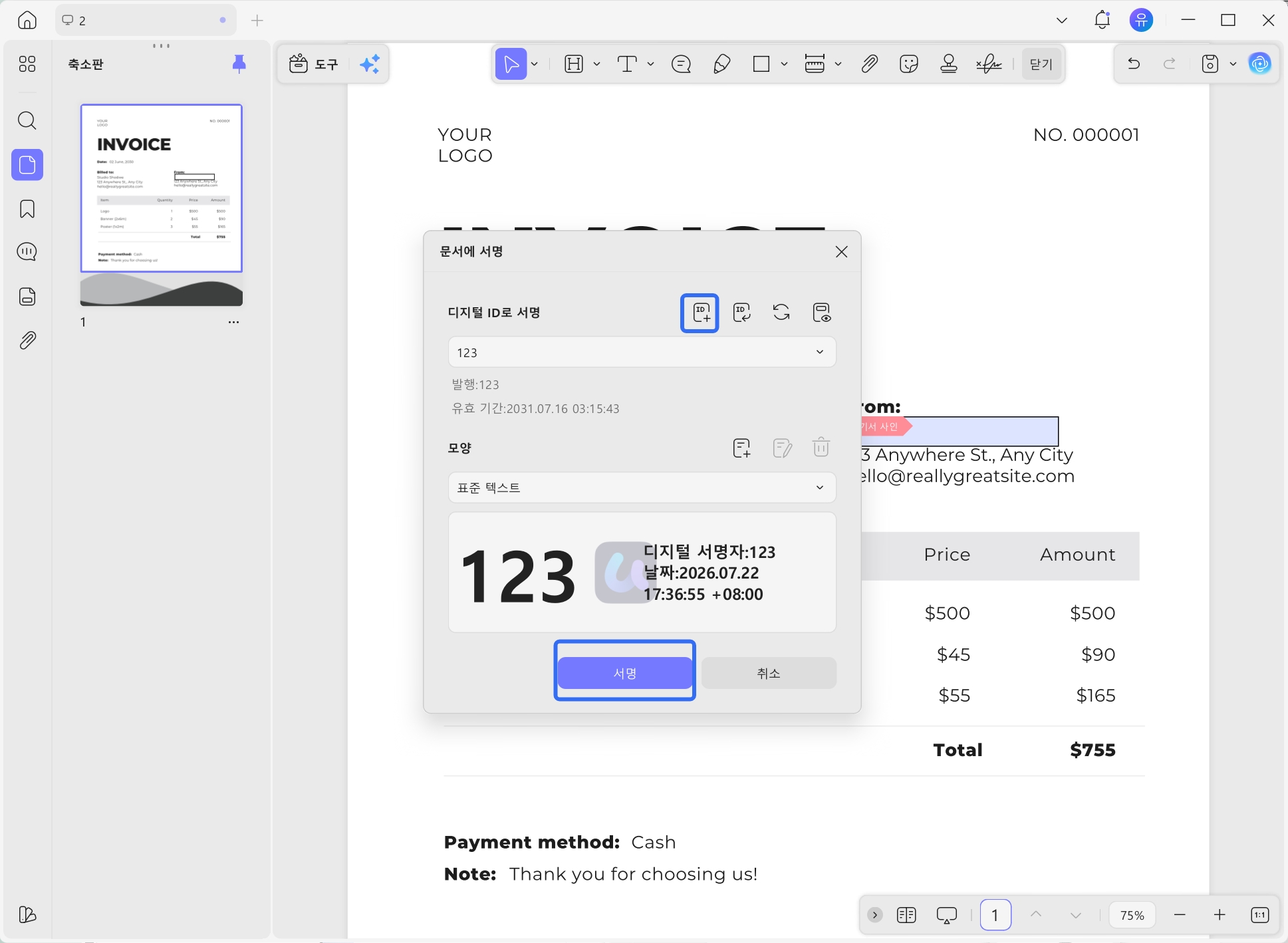1288x943 pixels.
Task: Start slideshow presentation mode
Action: (x=946, y=916)
